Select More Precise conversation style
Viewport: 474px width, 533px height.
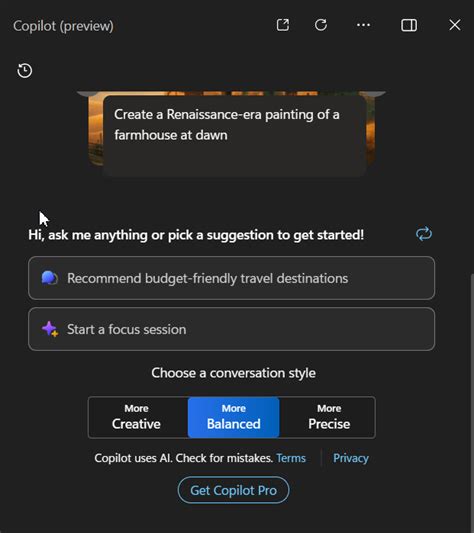tap(328, 417)
